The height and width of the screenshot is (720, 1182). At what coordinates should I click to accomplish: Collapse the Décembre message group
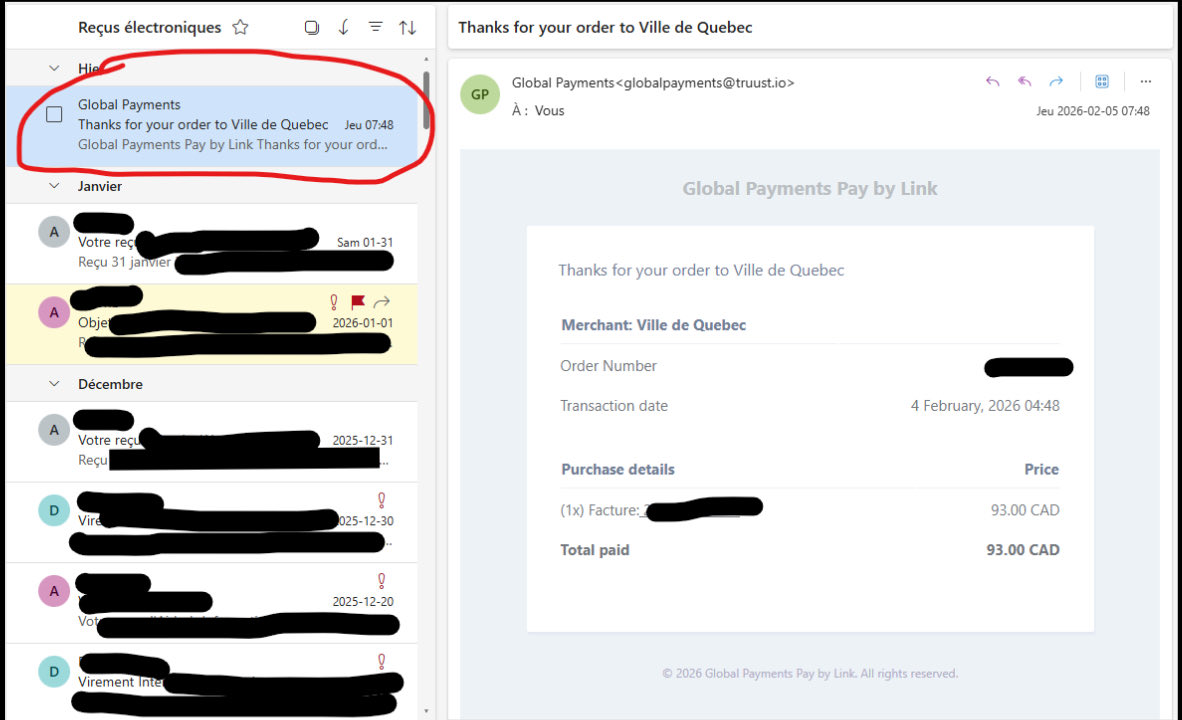[x=54, y=384]
